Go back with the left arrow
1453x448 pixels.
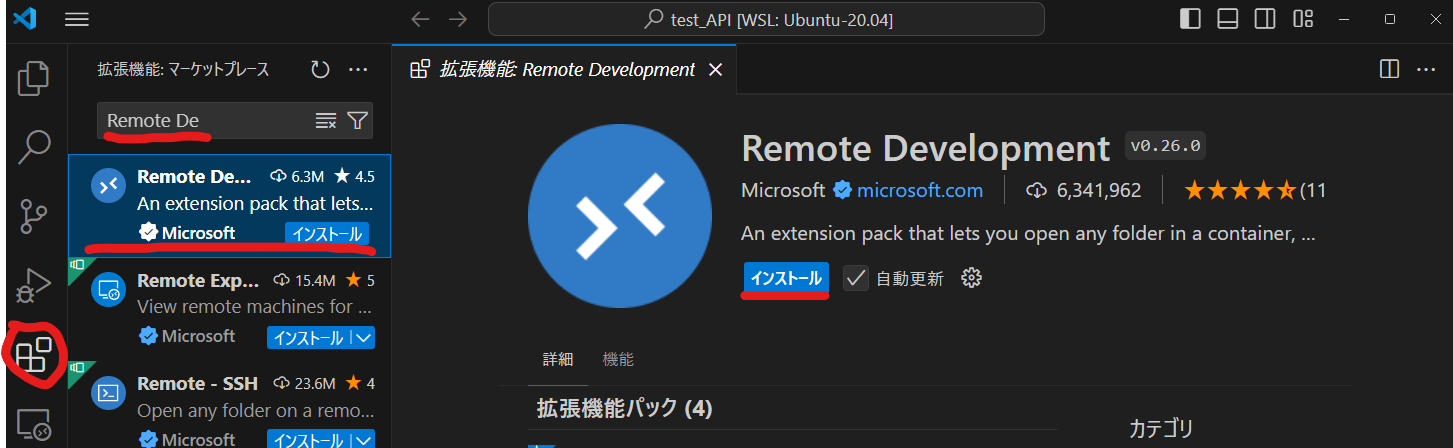(x=420, y=19)
